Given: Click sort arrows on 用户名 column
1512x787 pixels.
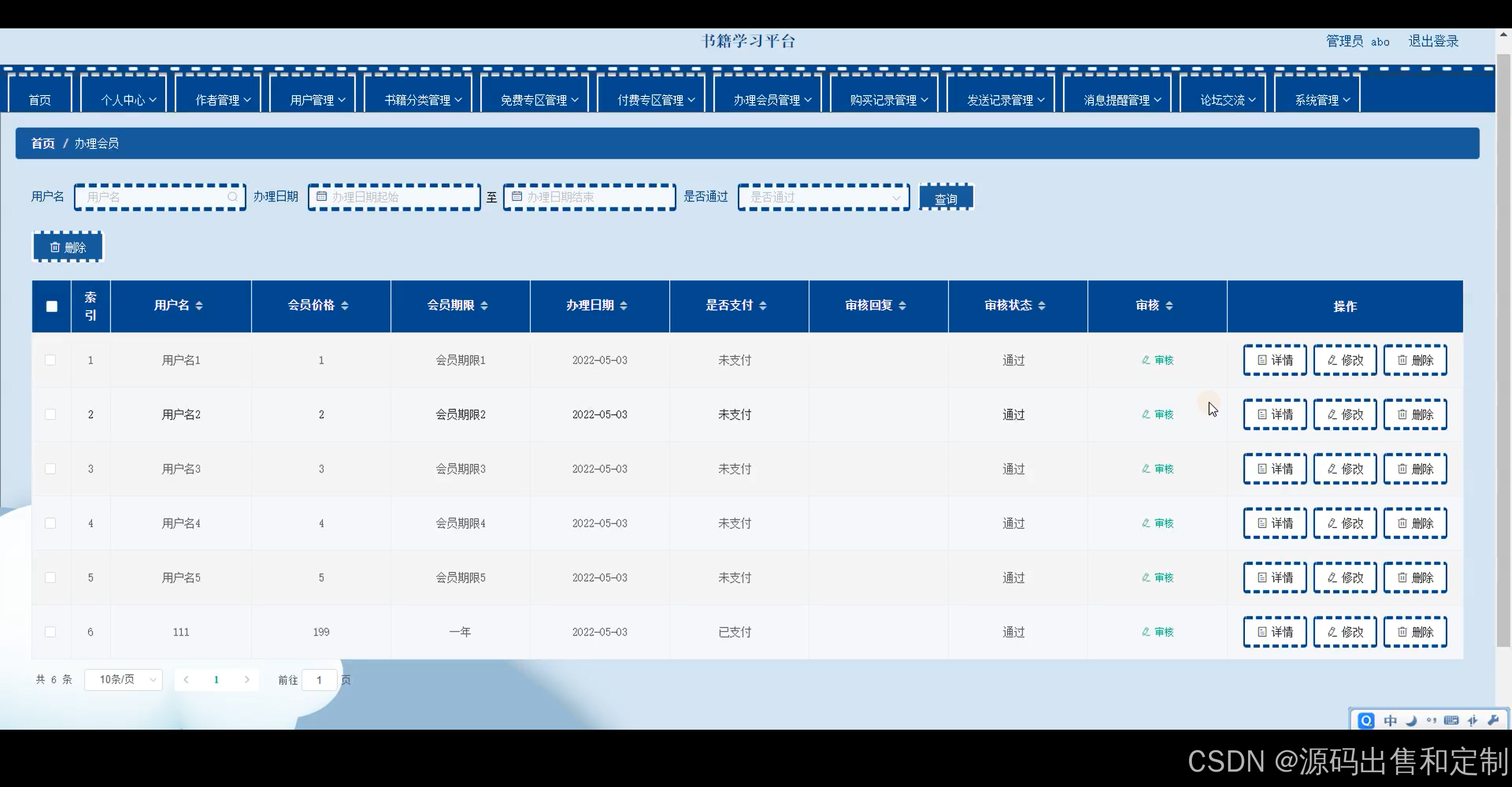Looking at the screenshot, I should (199, 305).
